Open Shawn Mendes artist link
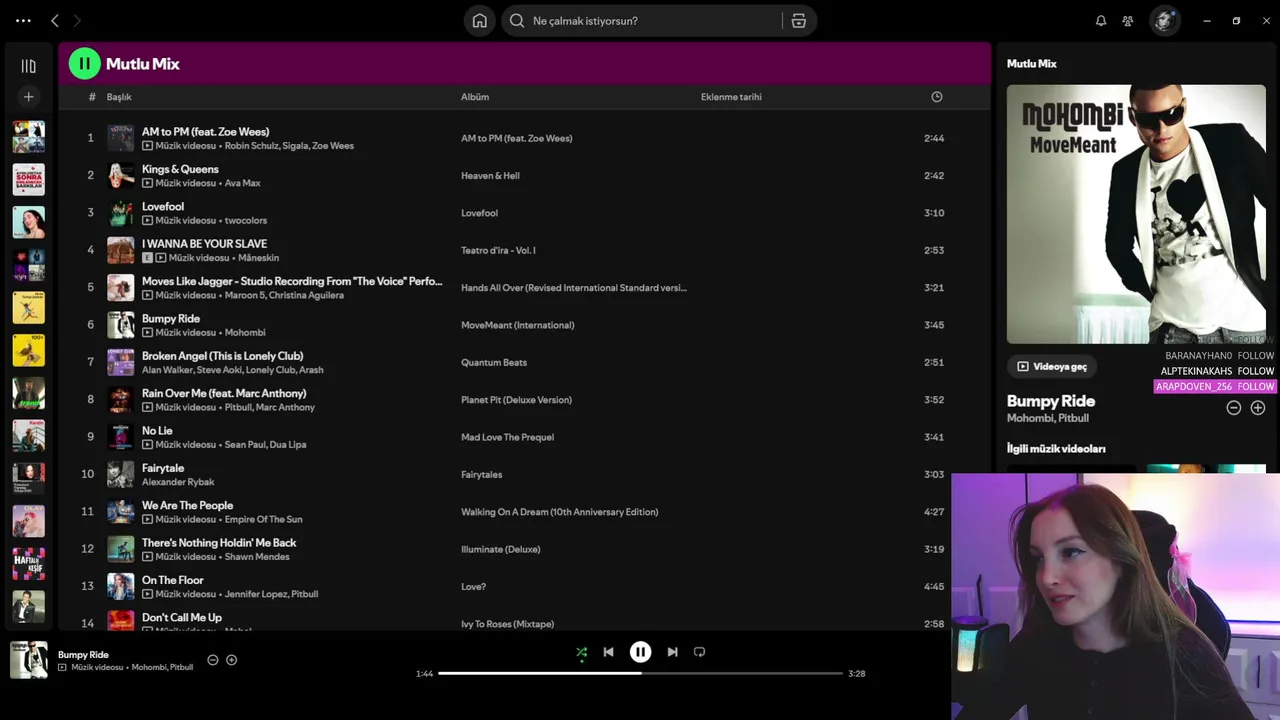 pyautogui.click(x=257, y=557)
